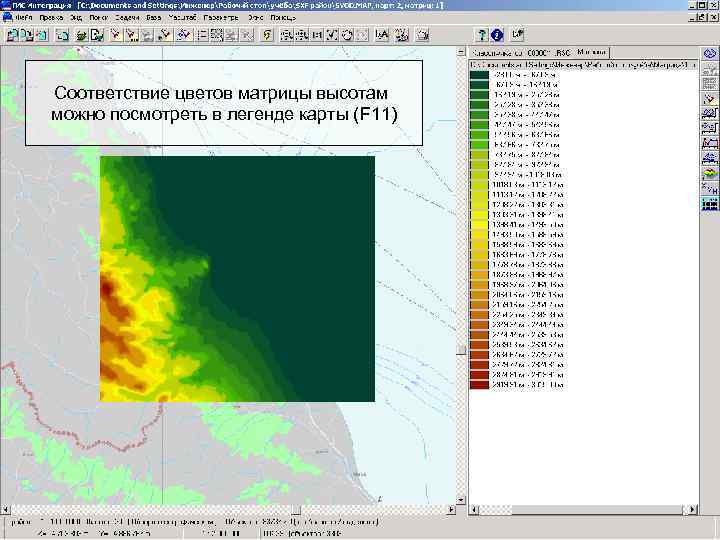Click the bottommost icon in right vertical toolbar
The image size is (720, 540).
709,204
